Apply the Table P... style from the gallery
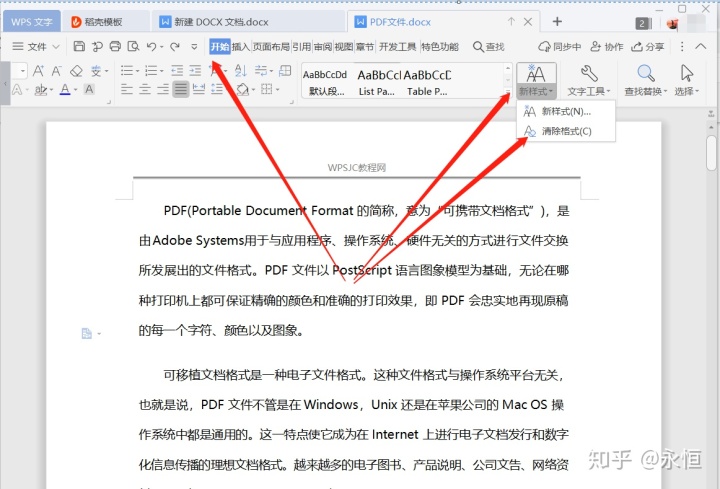This screenshot has width=720, height=489. (x=427, y=82)
